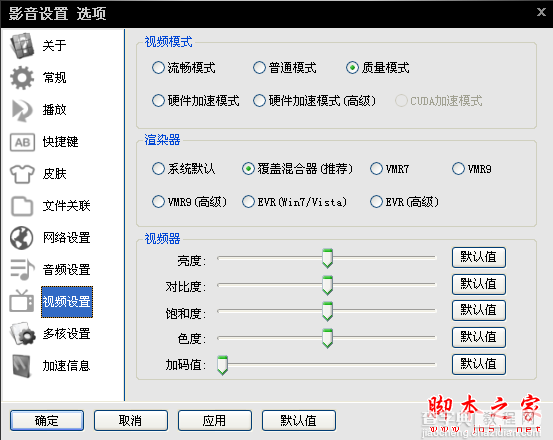Image resolution: width=553 pixels, height=440 pixels.
Task: Close the 影音设置 选项 dialog
Action: (x=541, y=13)
